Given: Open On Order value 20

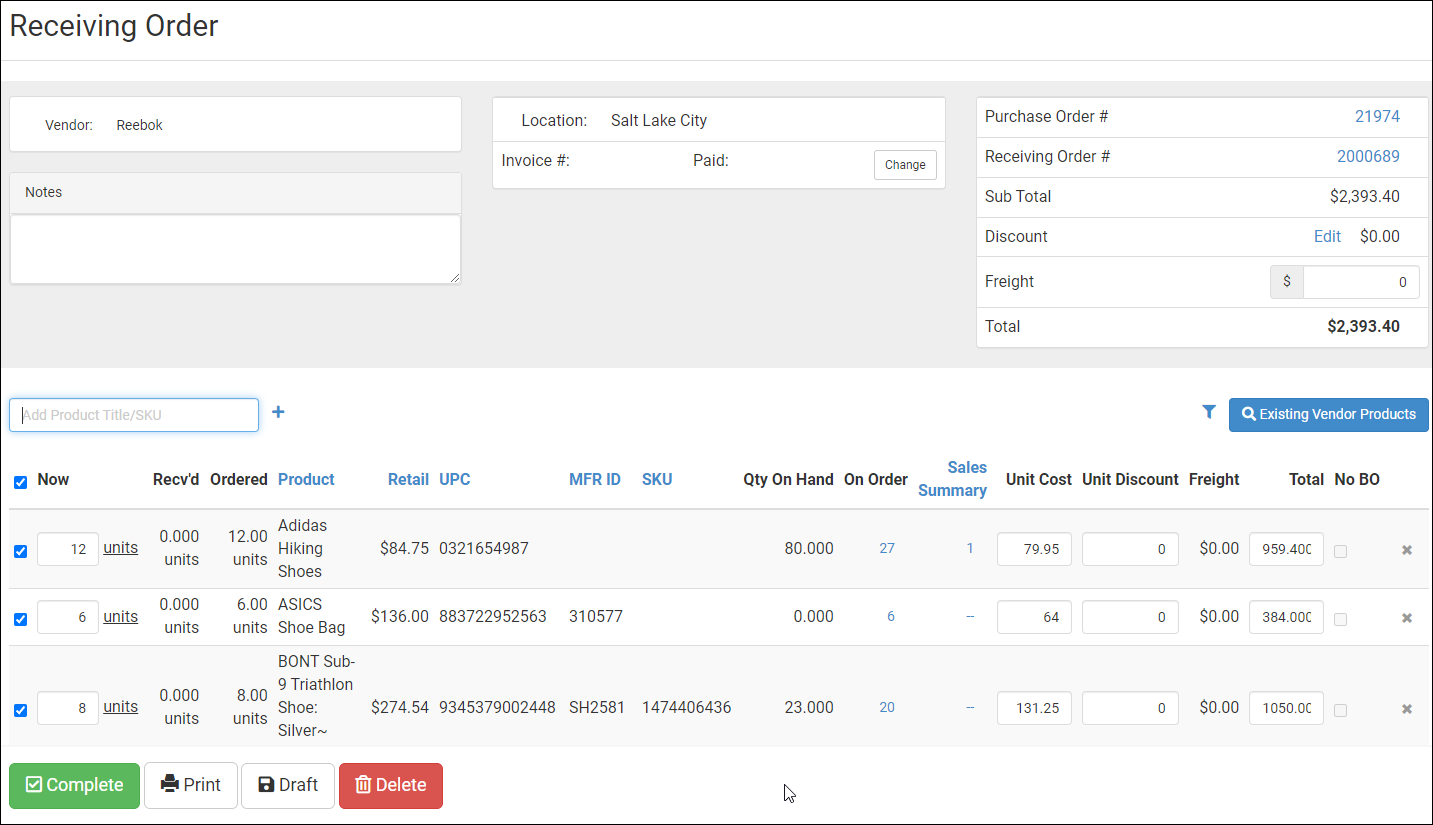Looking at the screenshot, I should click(887, 707).
